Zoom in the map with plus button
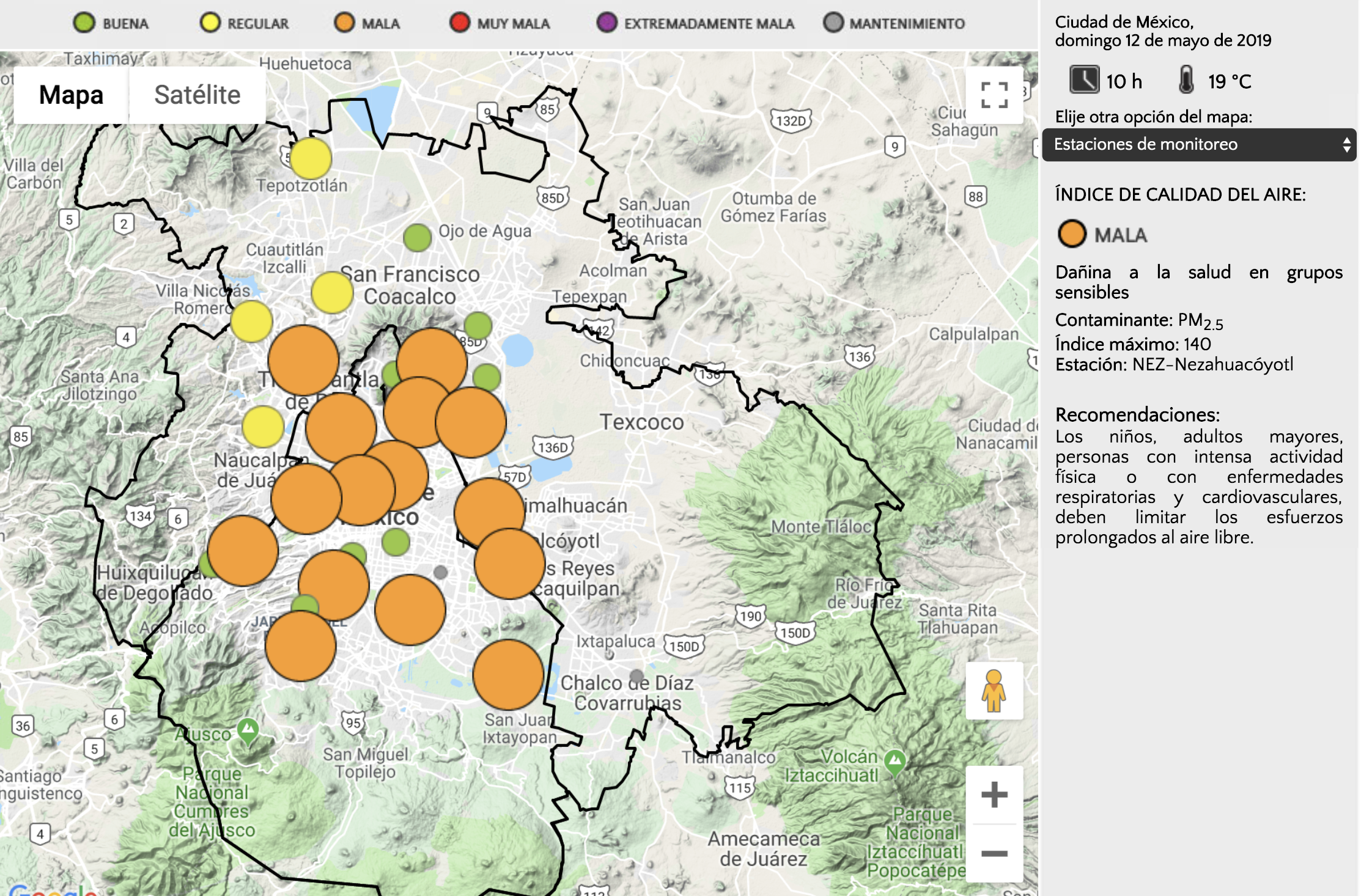1361x896 pixels. tap(994, 795)
